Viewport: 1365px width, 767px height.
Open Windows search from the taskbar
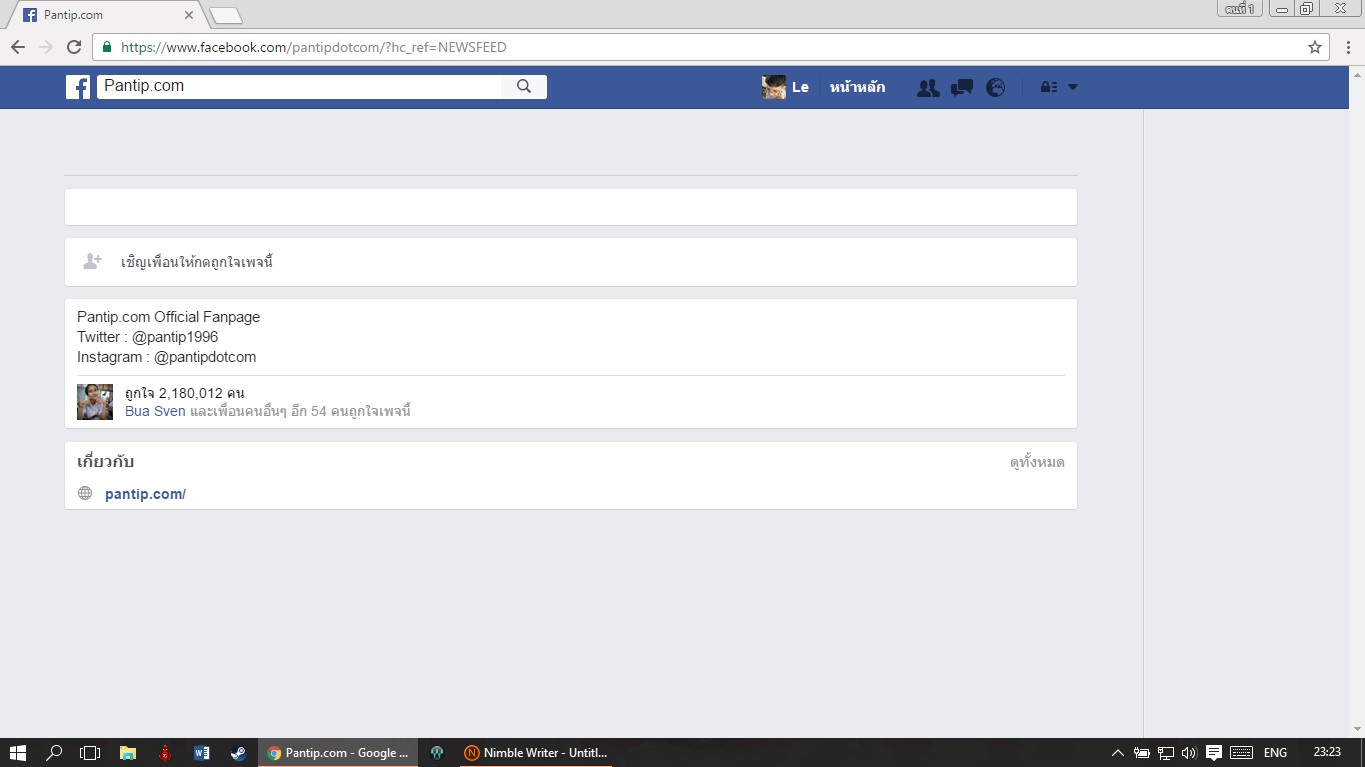55,753
